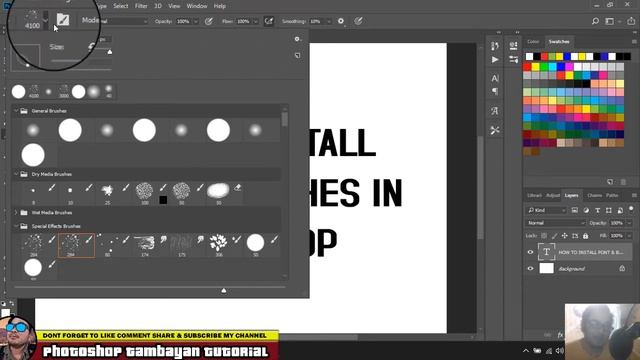Collapse the Special Effects Brushes folder
This screenshot has height=360, width=640.
16,226
